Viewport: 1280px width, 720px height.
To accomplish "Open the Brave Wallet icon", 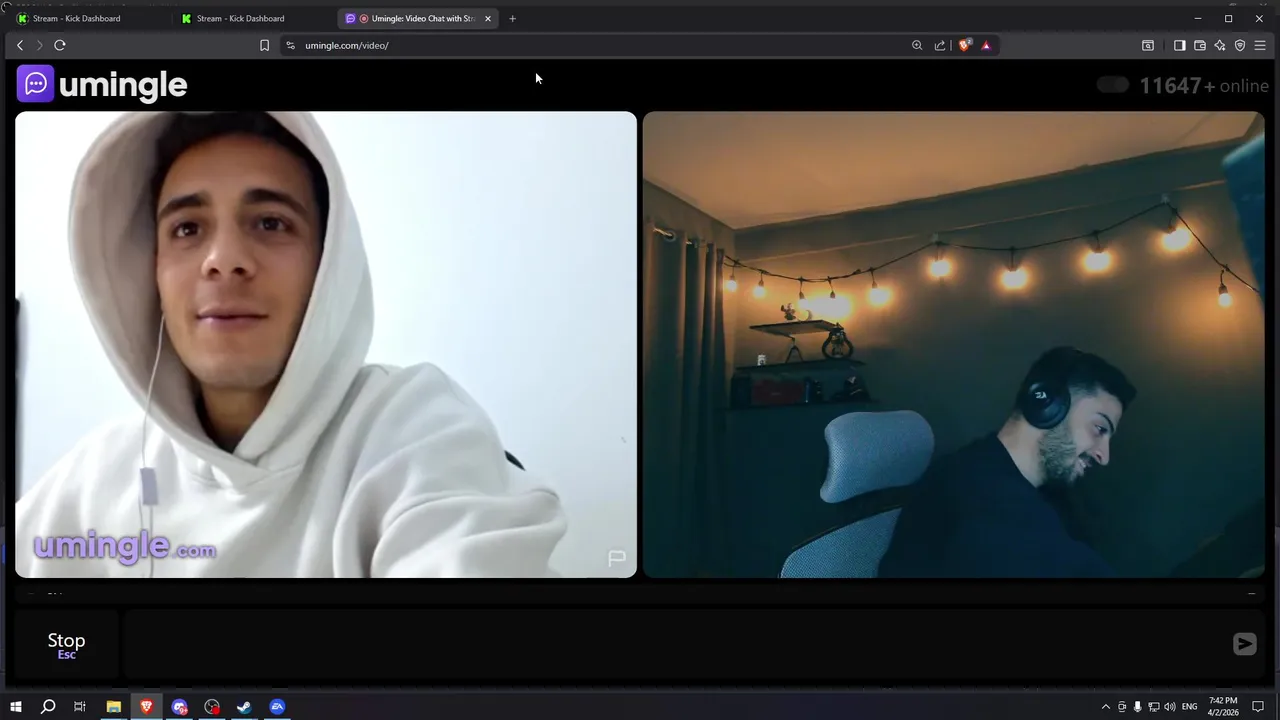I will click(1200, 45).
